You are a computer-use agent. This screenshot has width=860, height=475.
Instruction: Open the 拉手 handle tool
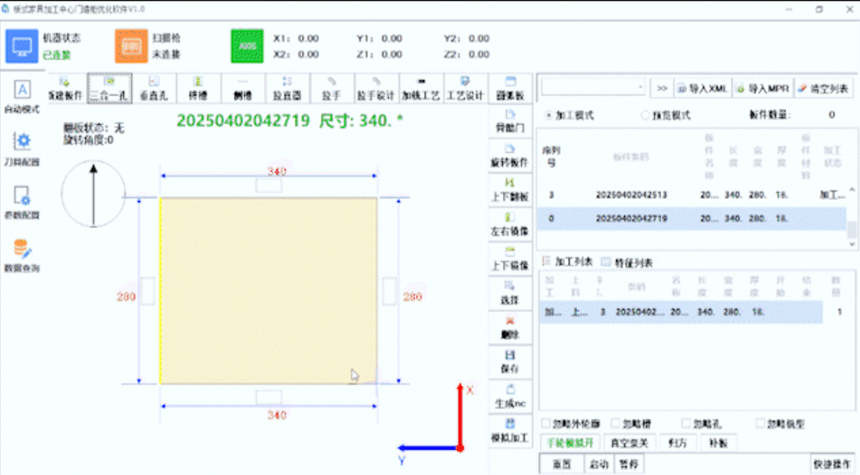point(332,89)
